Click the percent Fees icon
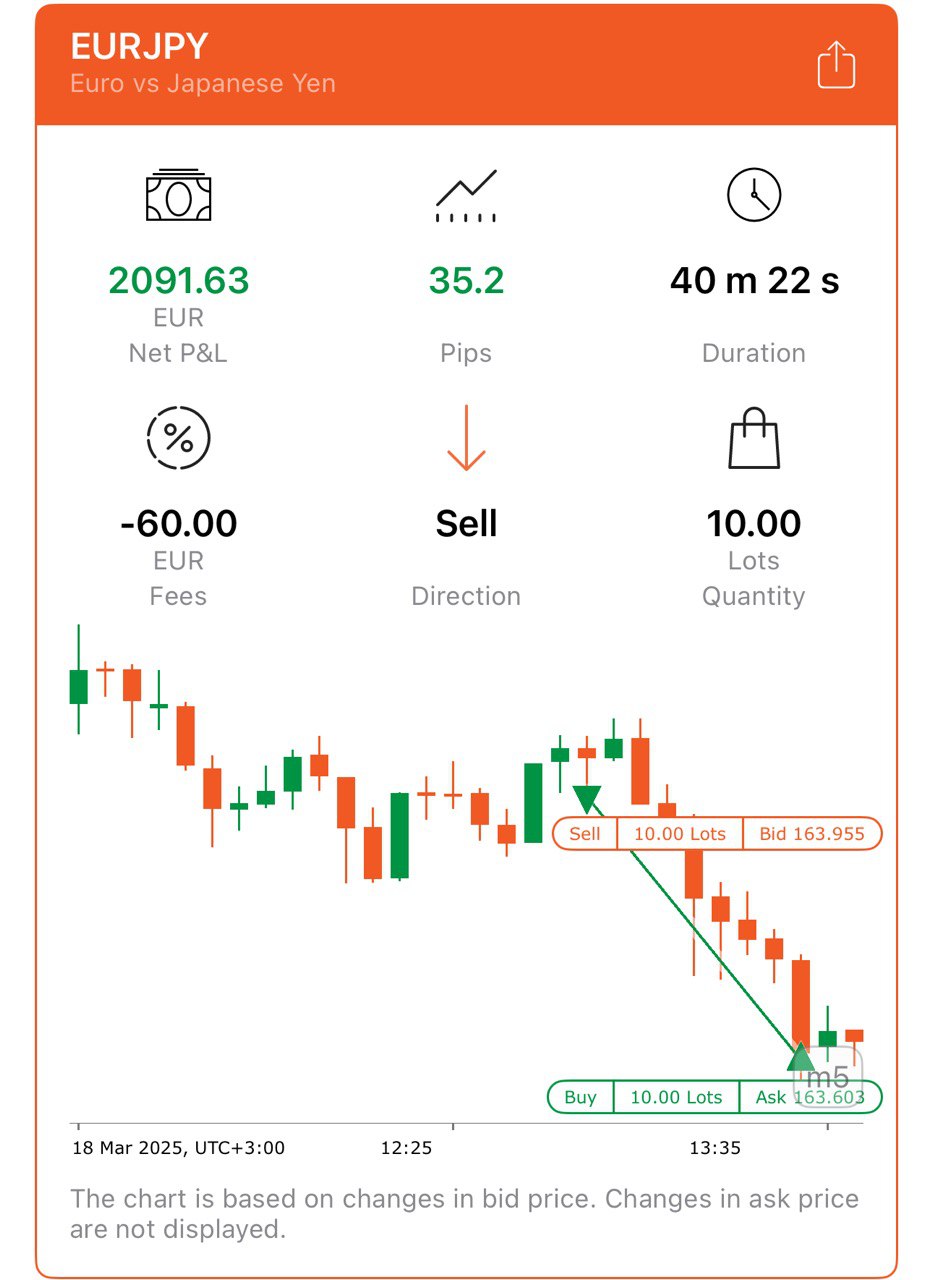Screen dimensions: 933x1280 click(178, 438)
